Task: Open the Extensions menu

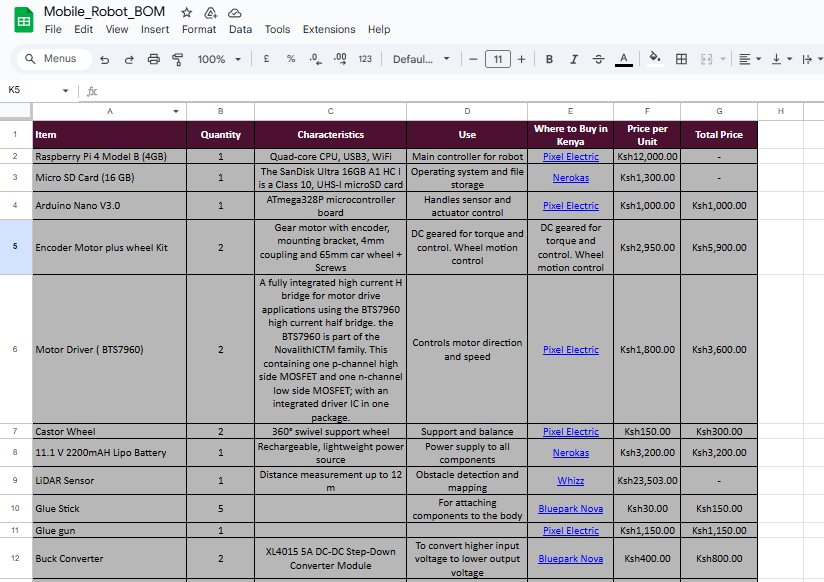Action: [x=329, y=29]
